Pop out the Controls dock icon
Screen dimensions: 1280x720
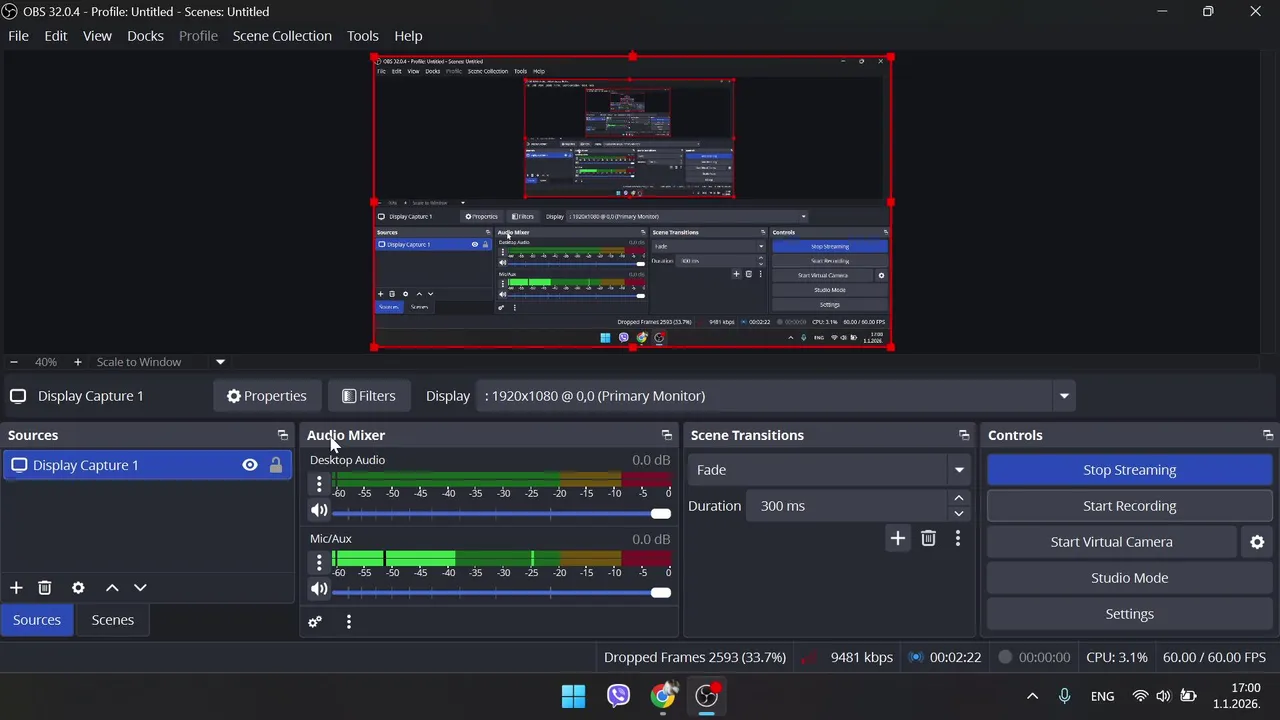pos(1268,435)
